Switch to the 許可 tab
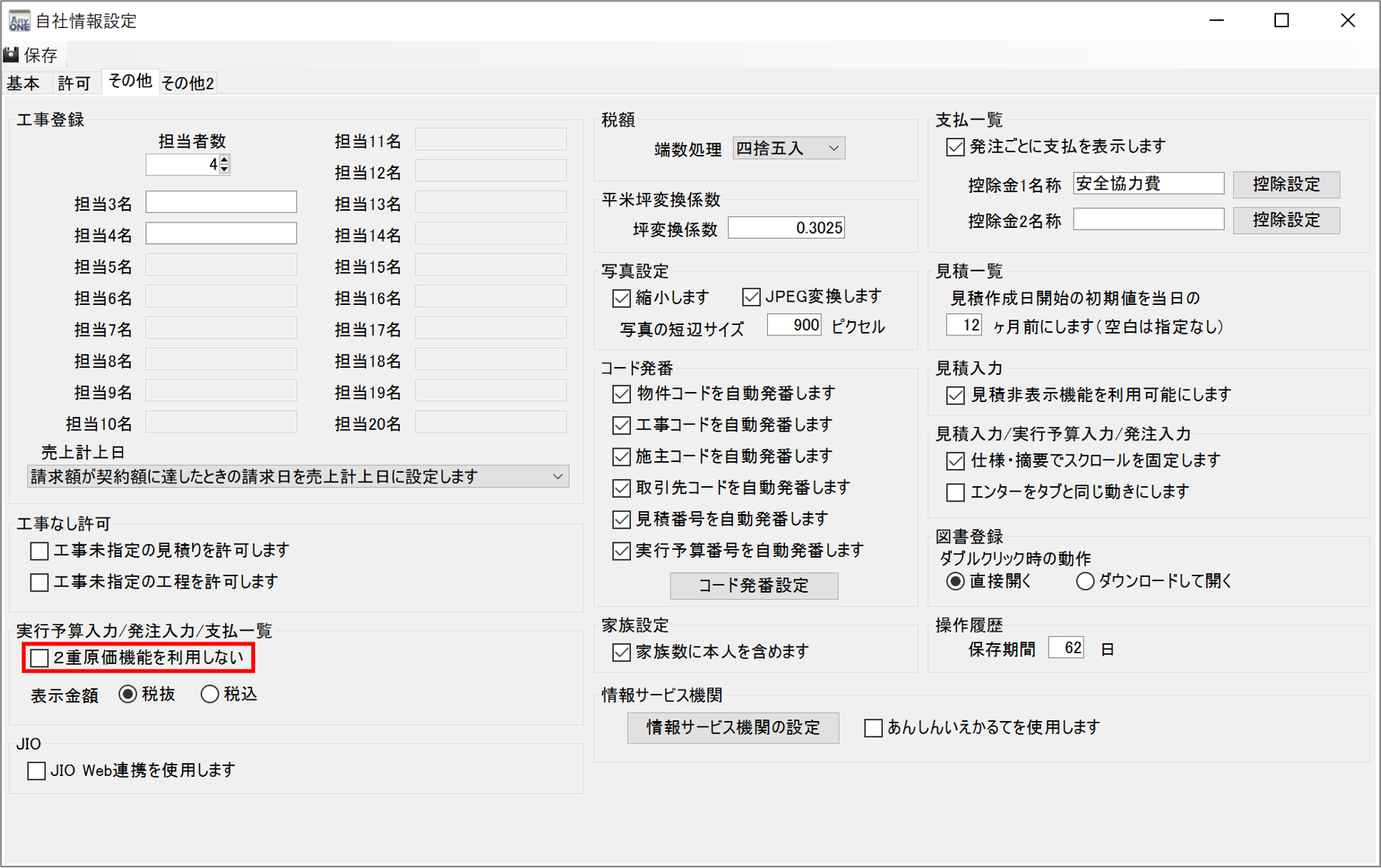This screenshot has height=868, width=1381. tap(74, 82)
